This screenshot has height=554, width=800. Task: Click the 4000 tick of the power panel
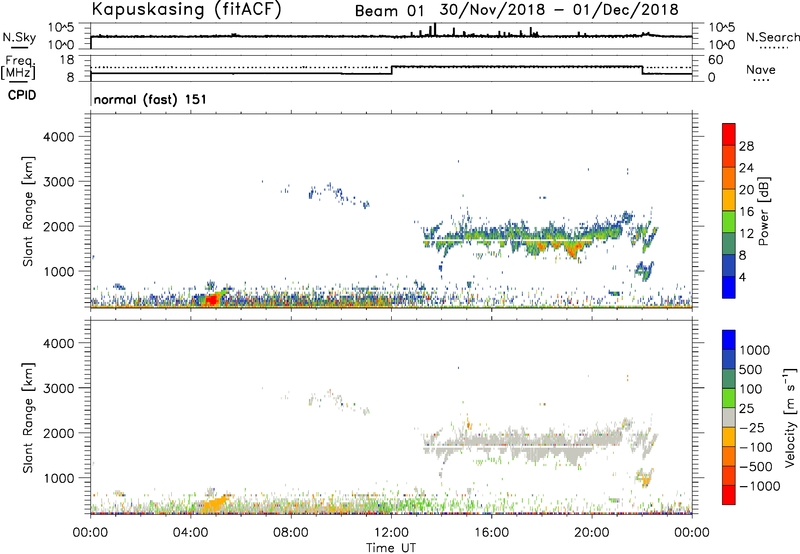[59, 137]
